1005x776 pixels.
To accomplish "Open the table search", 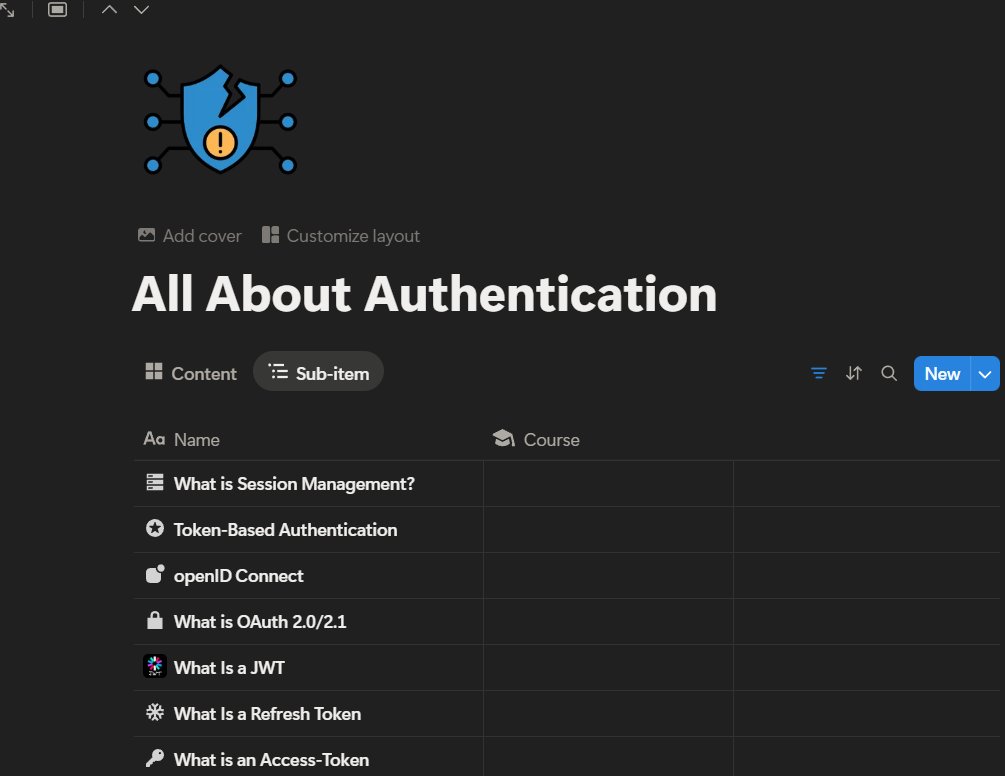I will click(889, 373).
